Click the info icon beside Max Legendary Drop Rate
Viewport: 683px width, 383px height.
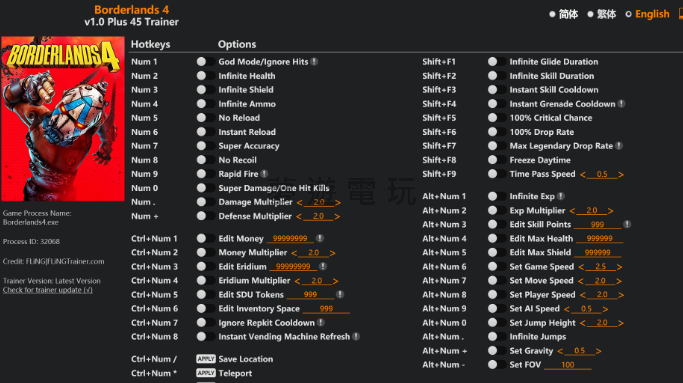pos(619,146)
